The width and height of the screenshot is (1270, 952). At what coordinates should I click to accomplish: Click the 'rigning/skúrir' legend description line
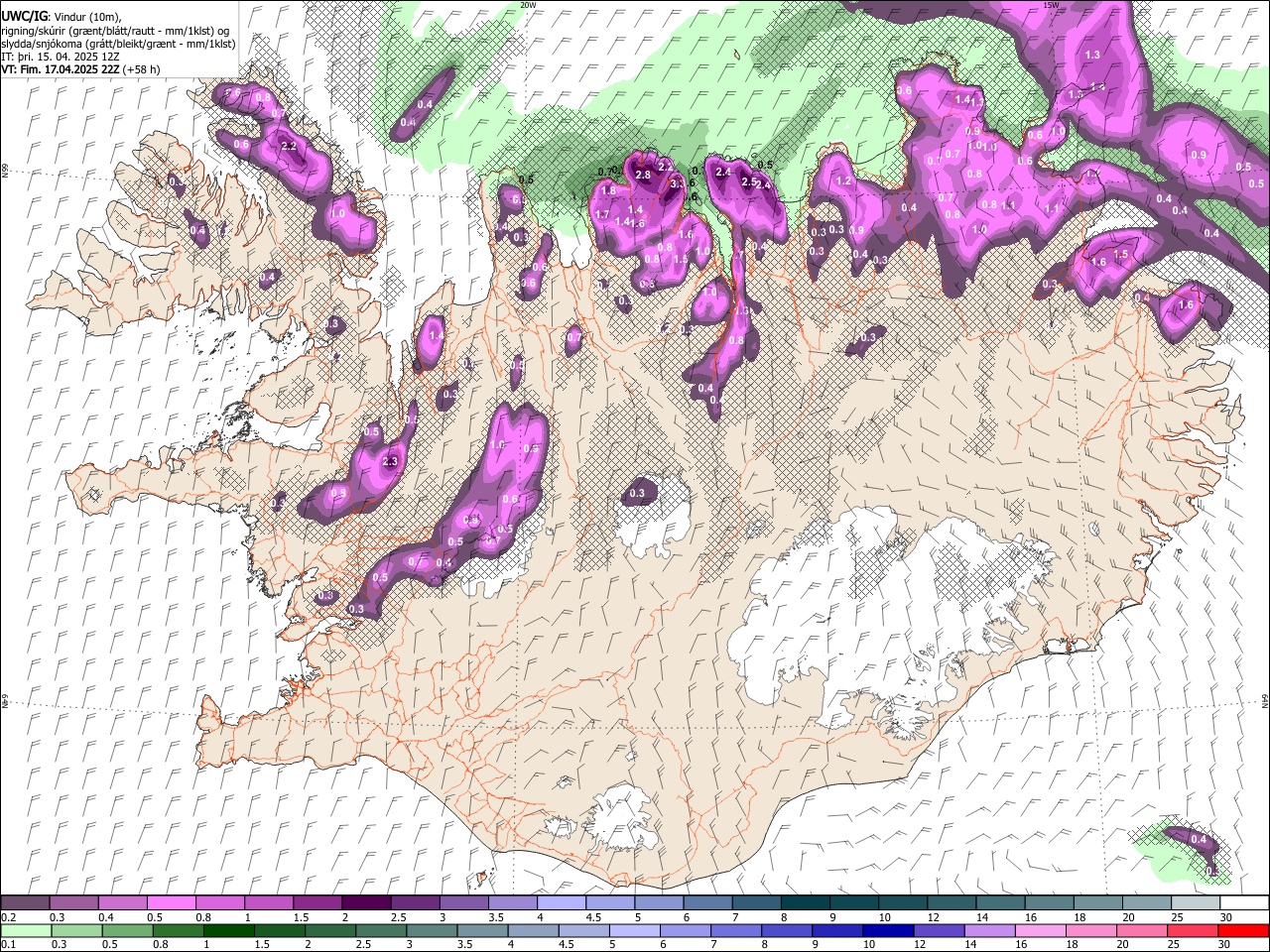point(117,31)
